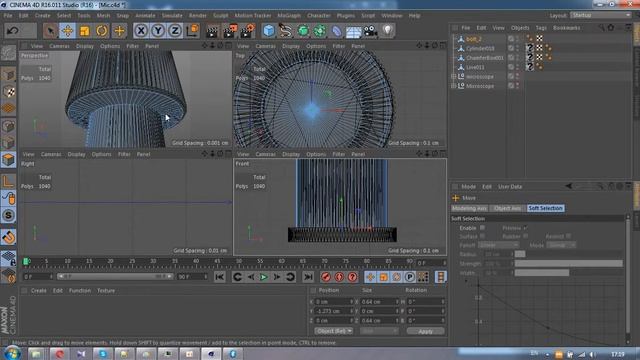
Task: Open the Falloff dropdown
Action: coord(498,245)
